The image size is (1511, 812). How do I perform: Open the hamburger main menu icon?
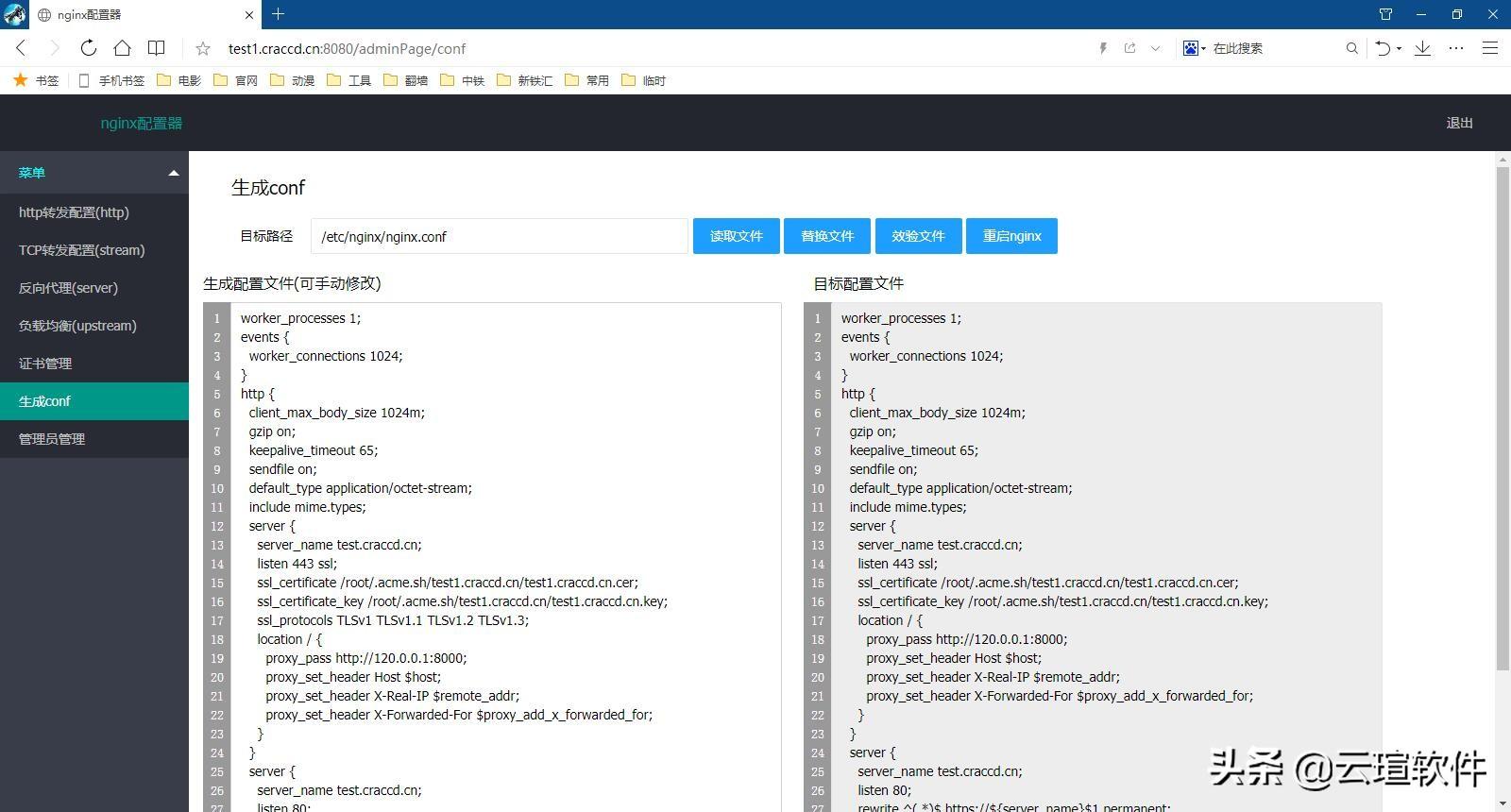pyautogui.click(x=1490, y=48)
